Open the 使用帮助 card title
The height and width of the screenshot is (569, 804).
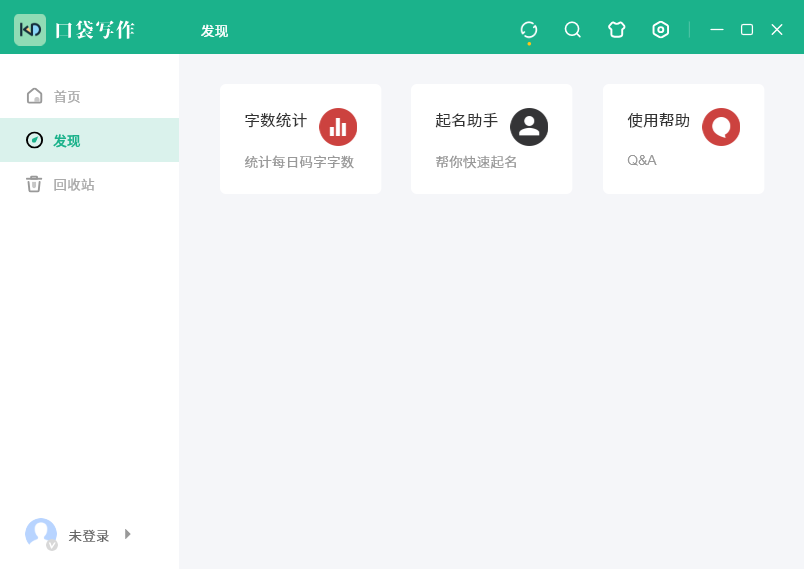(658, 120)
